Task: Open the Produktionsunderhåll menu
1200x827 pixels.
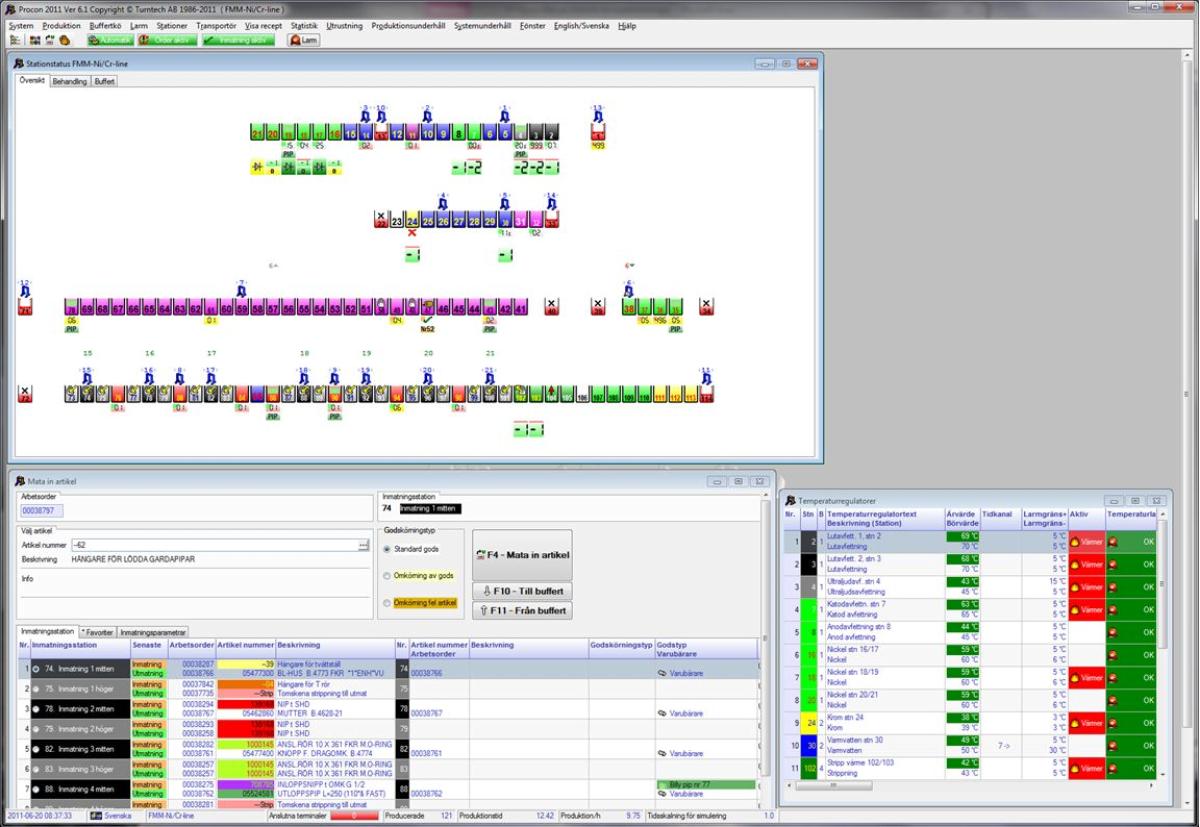Action: [408, 25]
